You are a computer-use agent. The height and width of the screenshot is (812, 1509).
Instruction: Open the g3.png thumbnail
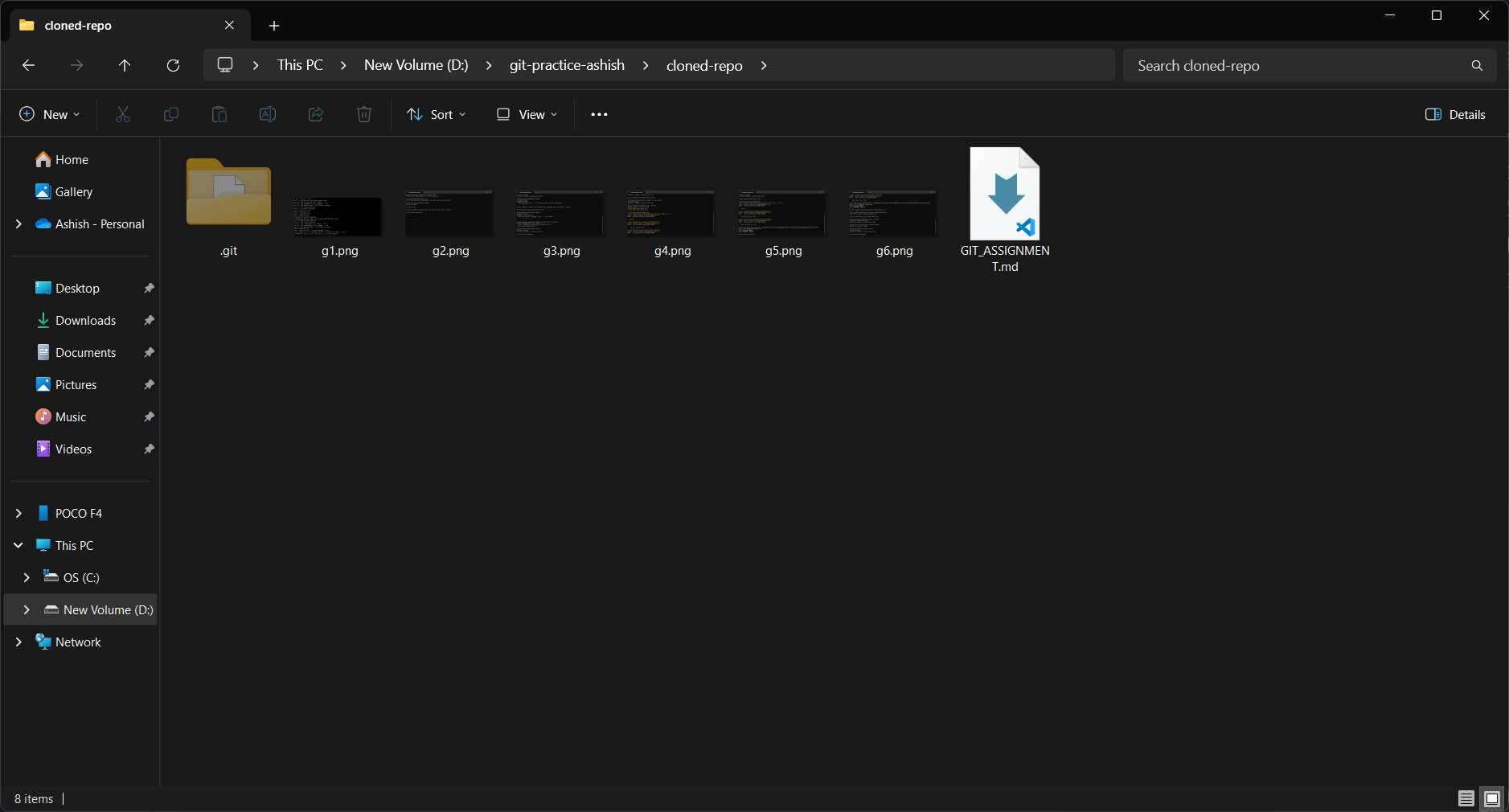point(559,215)
